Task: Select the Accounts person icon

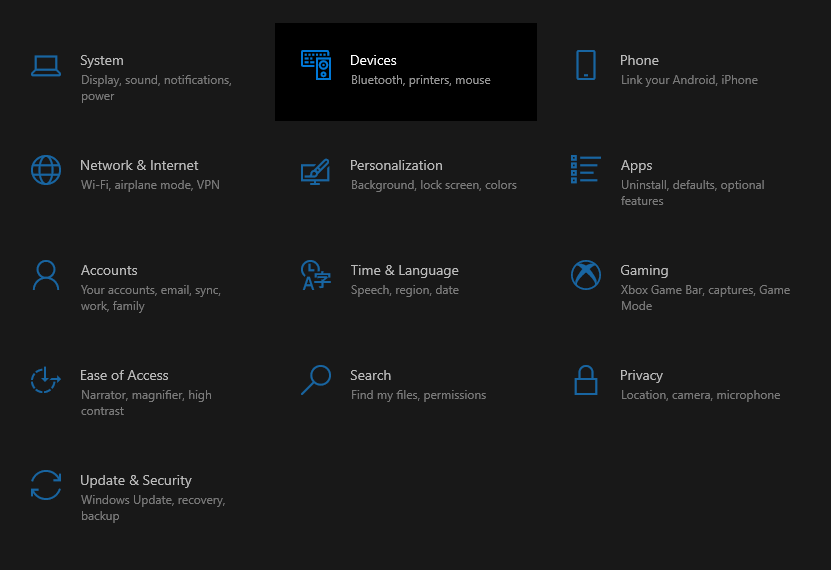Action: 46,275
